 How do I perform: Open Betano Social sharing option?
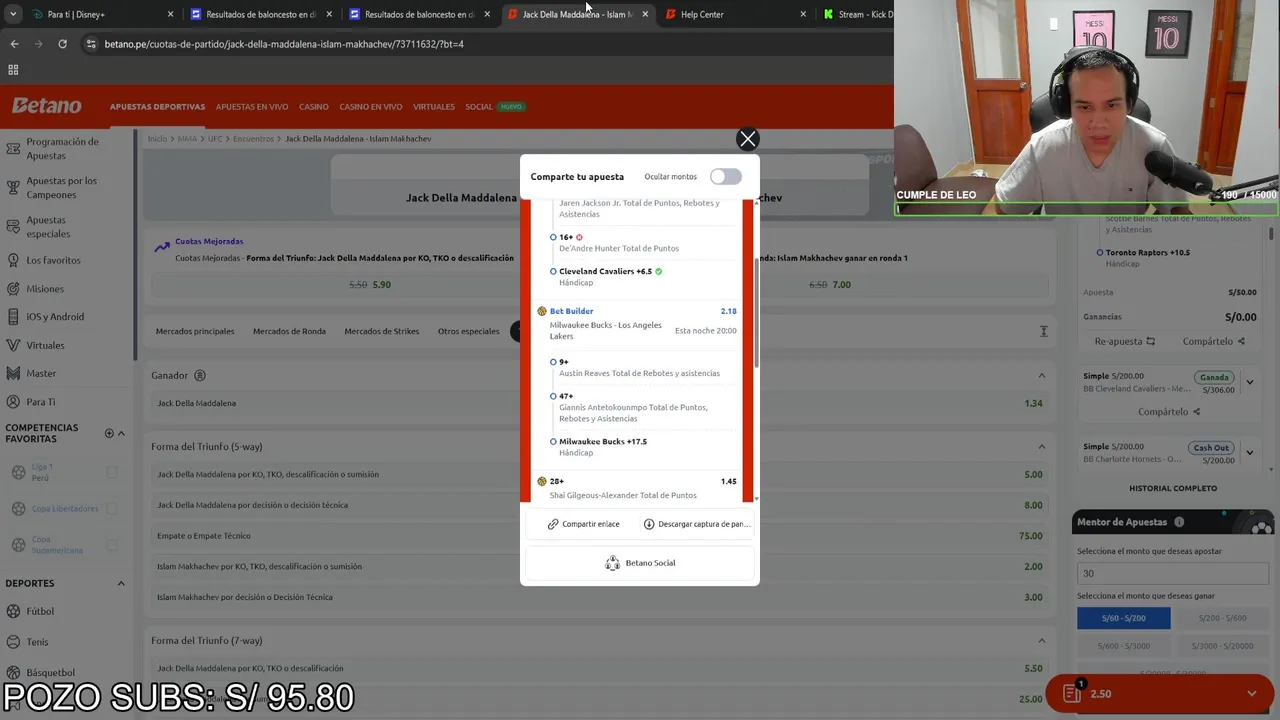point(640,563)
